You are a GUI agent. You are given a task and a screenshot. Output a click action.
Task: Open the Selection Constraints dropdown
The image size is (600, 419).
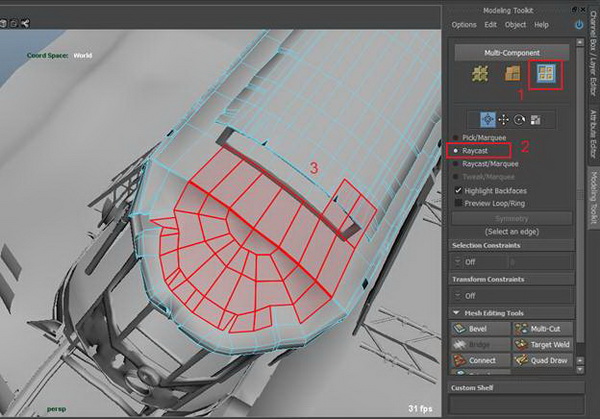click(510, 262)
